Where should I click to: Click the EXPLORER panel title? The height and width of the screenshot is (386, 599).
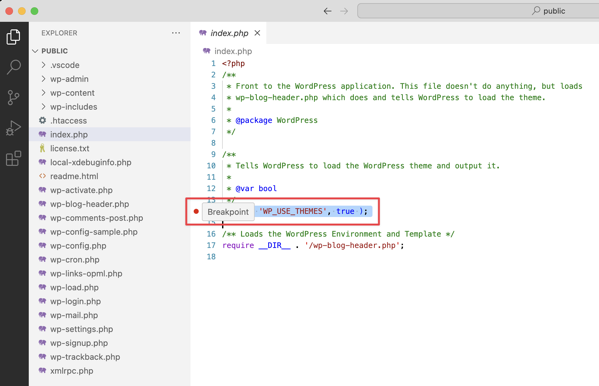click(x=59, y=33)
